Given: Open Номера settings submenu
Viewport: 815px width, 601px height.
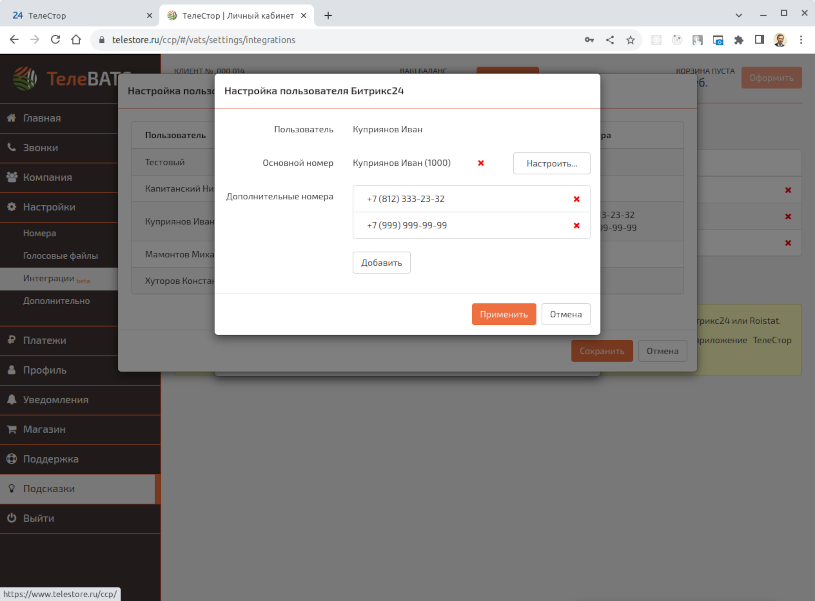Looking at the screenshot, I should (x=40, y=233).
